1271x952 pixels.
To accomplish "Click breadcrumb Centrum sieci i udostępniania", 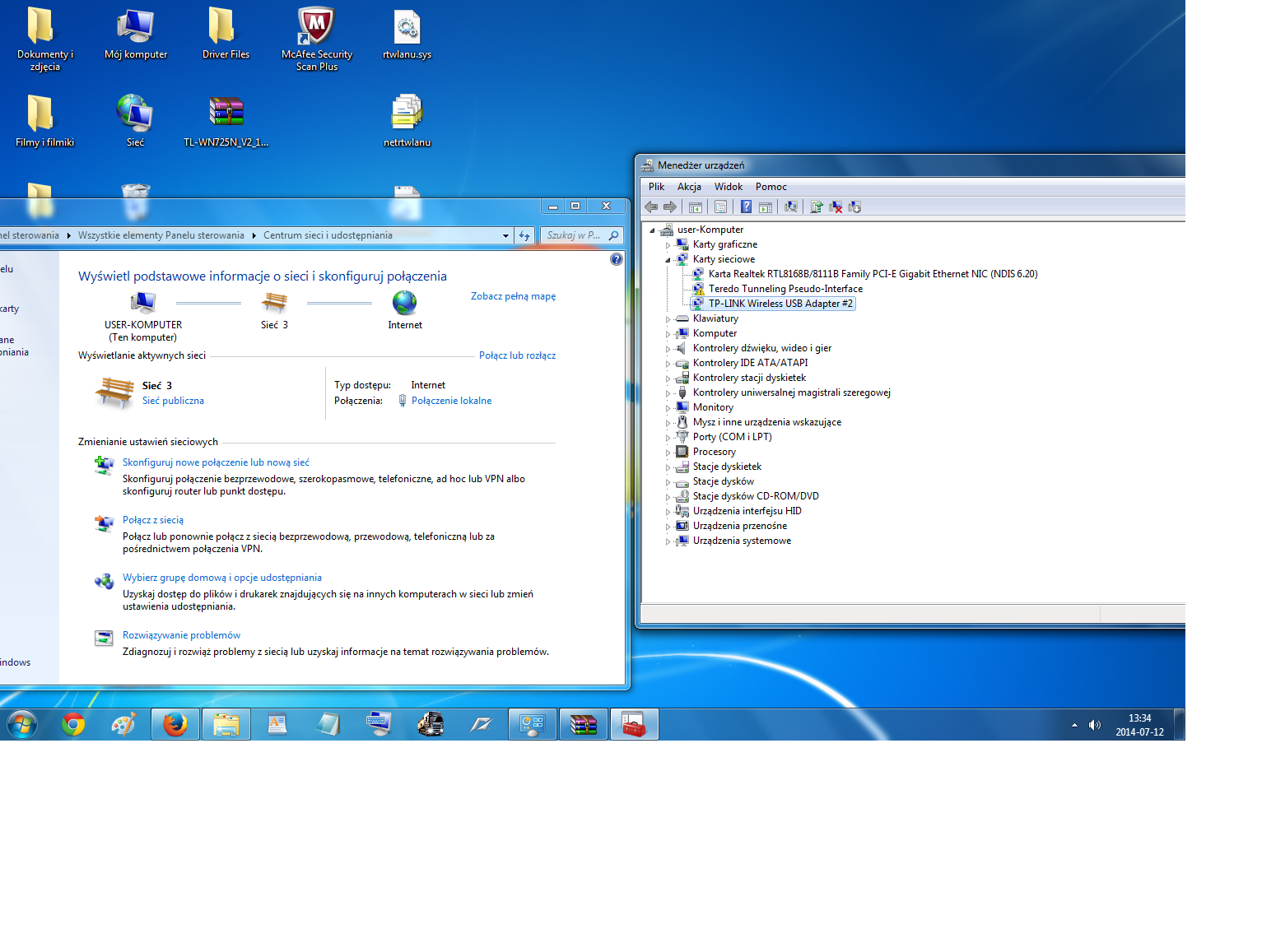I will (x=328, y=235).
